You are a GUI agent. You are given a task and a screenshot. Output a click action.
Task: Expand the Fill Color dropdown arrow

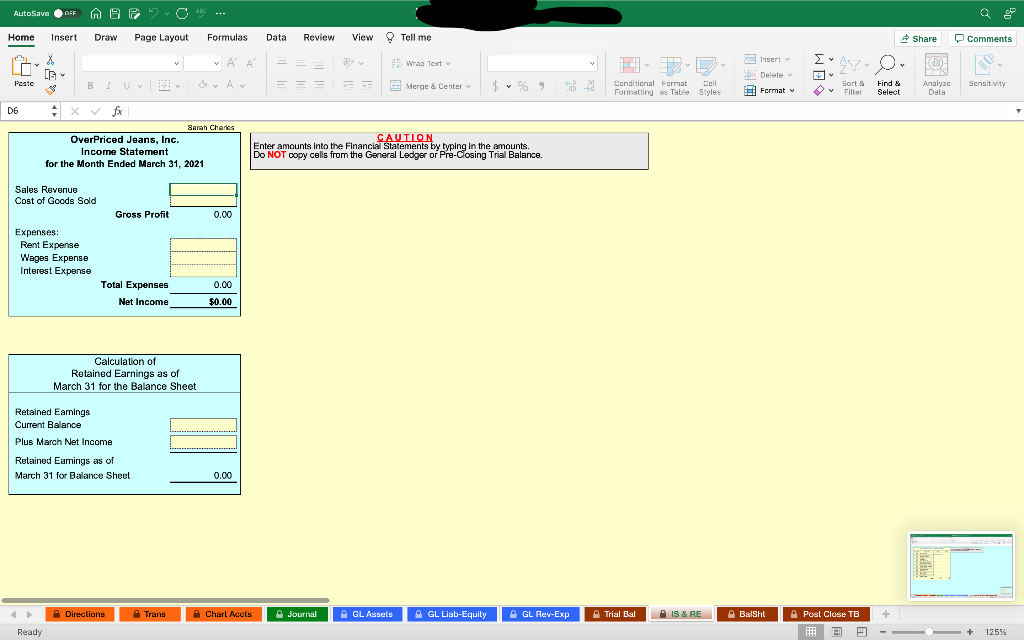click(x=216, y=86)
